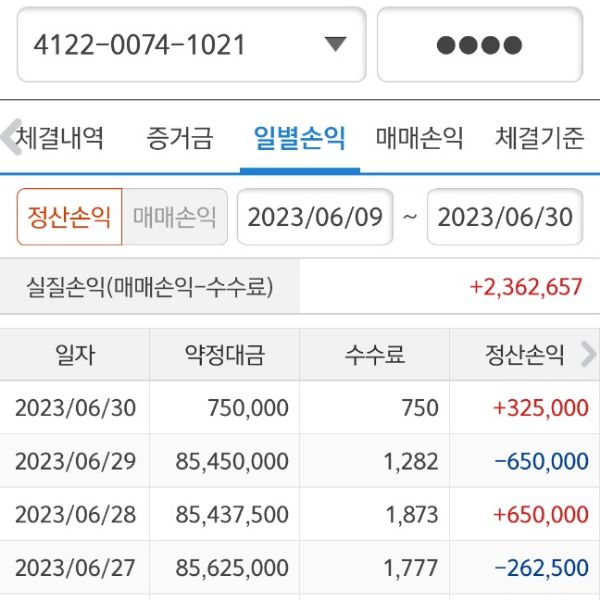Click the 수수료 column header
The width and height of the screenshot is (600, 600).
coord(374,354)
